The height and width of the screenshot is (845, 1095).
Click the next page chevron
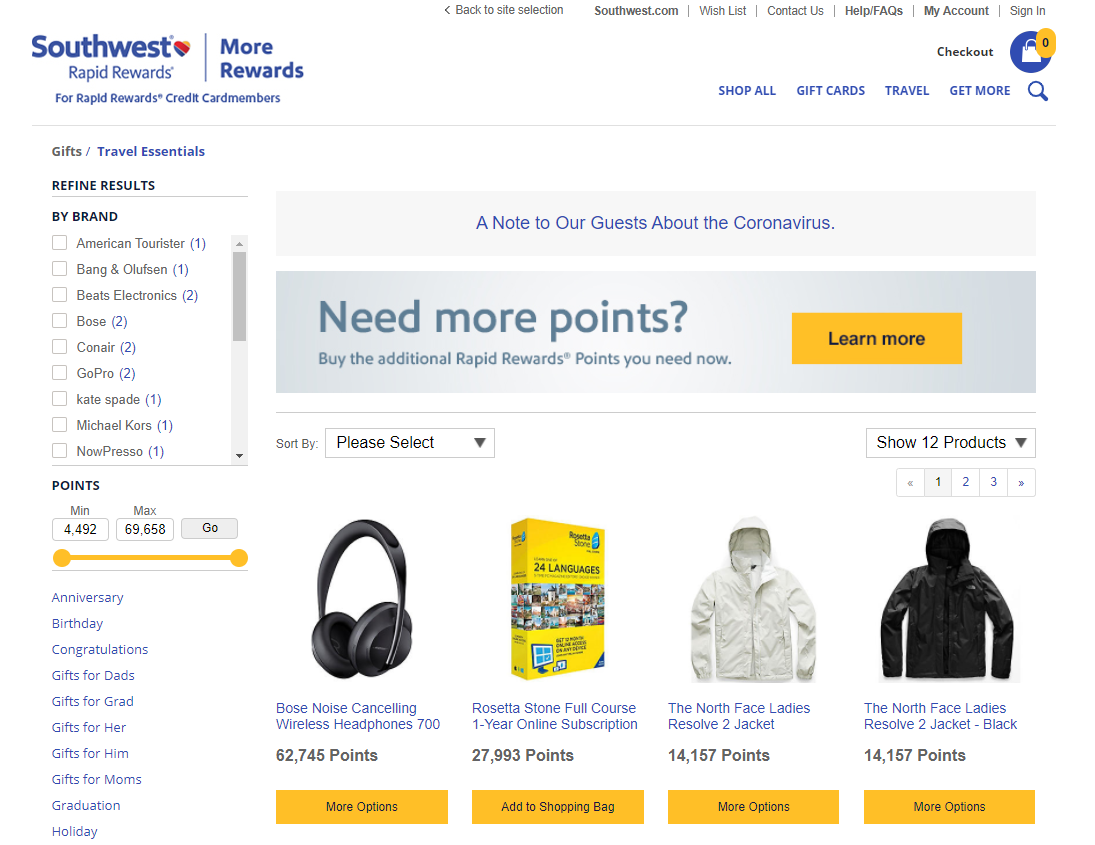coord(1021,482)
